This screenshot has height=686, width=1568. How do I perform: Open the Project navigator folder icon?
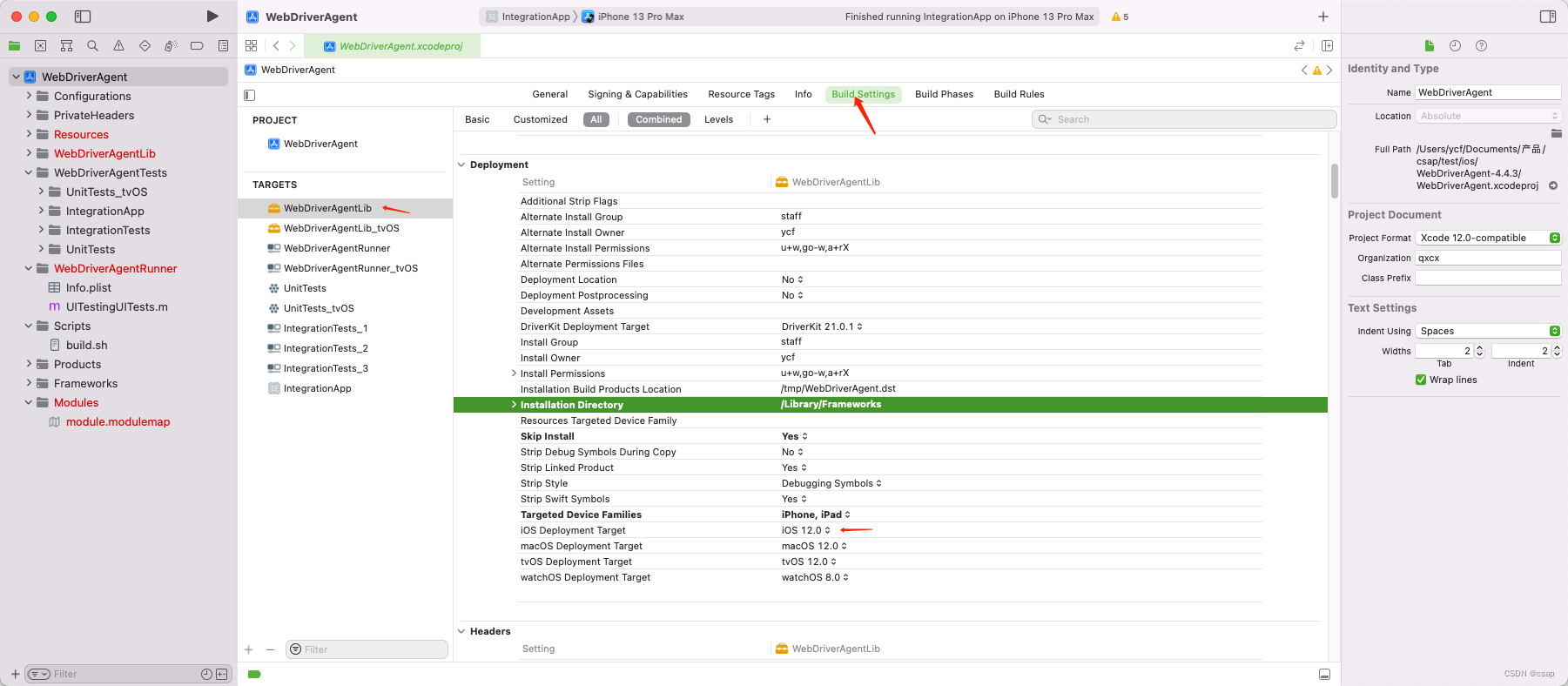[x=14, y=45]
